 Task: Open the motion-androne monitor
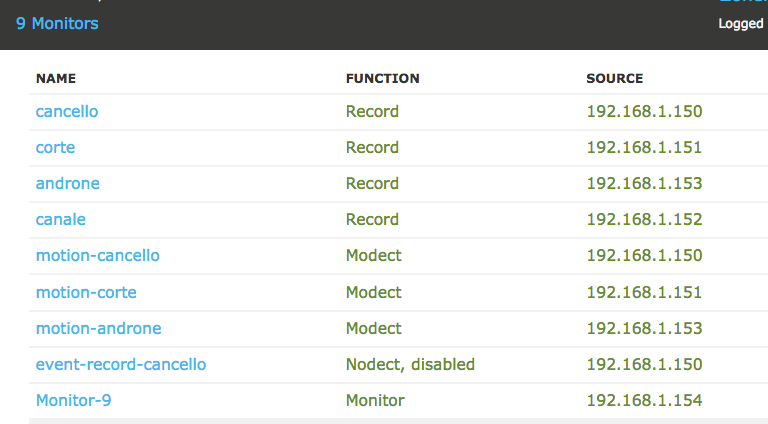[x=98, y=329]
